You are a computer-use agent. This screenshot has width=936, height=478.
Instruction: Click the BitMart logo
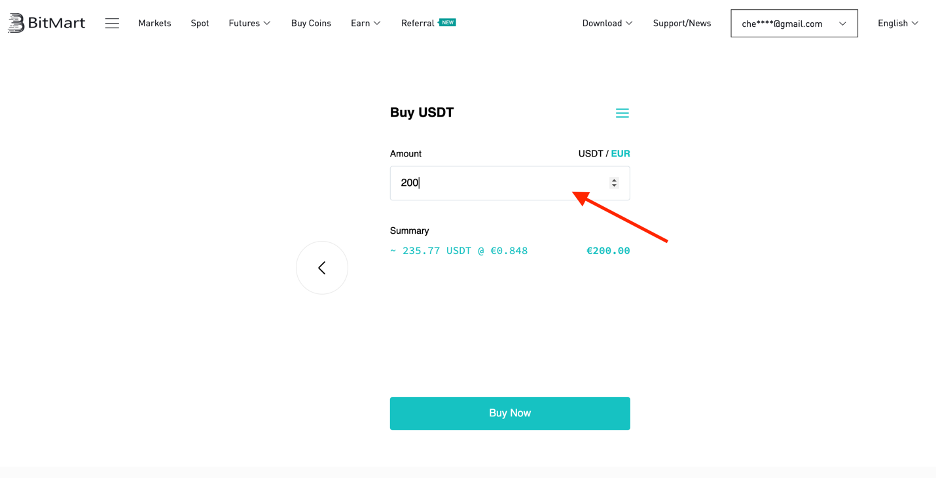[47, 23]
